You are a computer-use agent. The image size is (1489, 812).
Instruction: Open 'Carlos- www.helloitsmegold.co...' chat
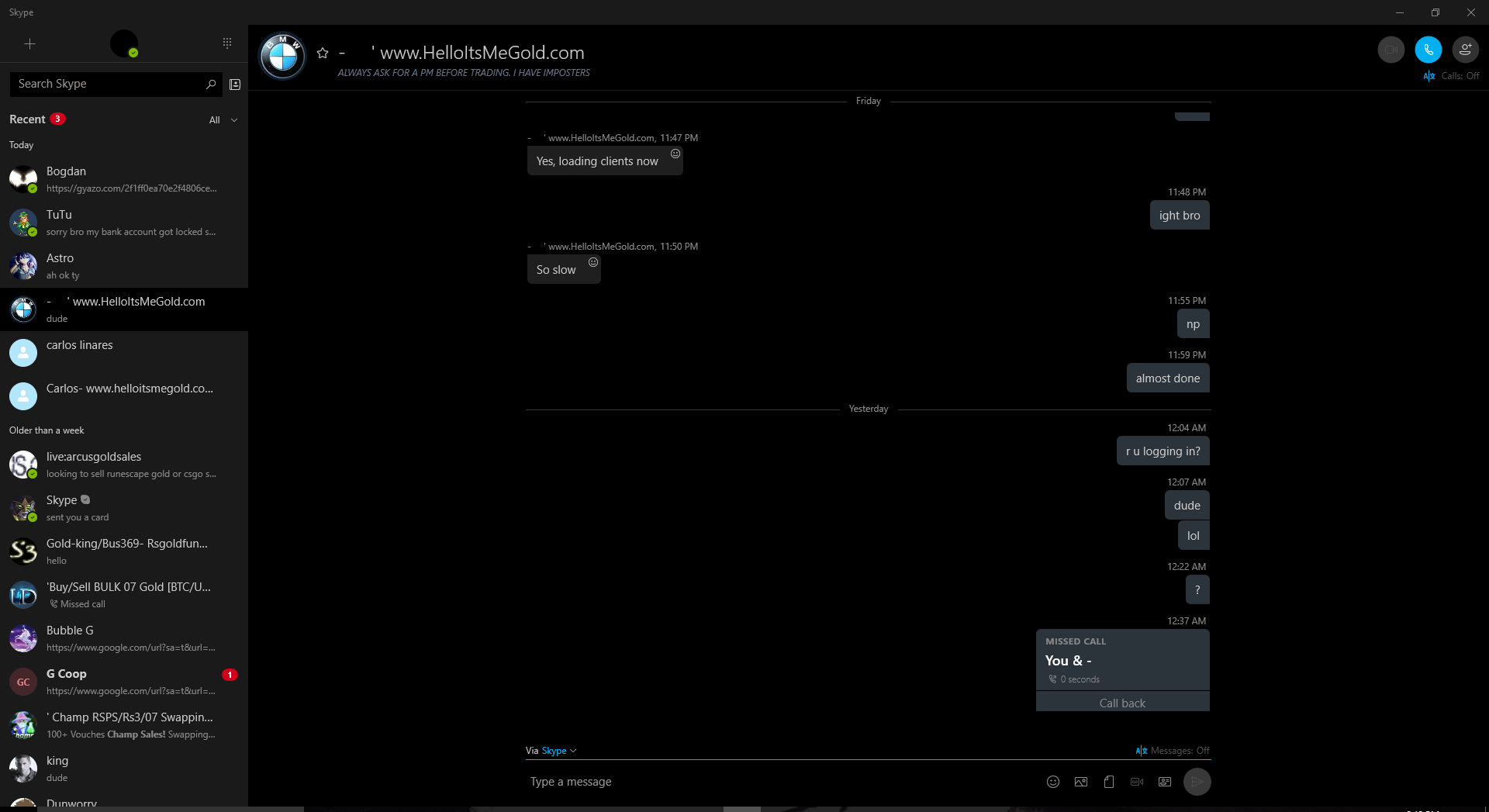(x=124, y=396)
